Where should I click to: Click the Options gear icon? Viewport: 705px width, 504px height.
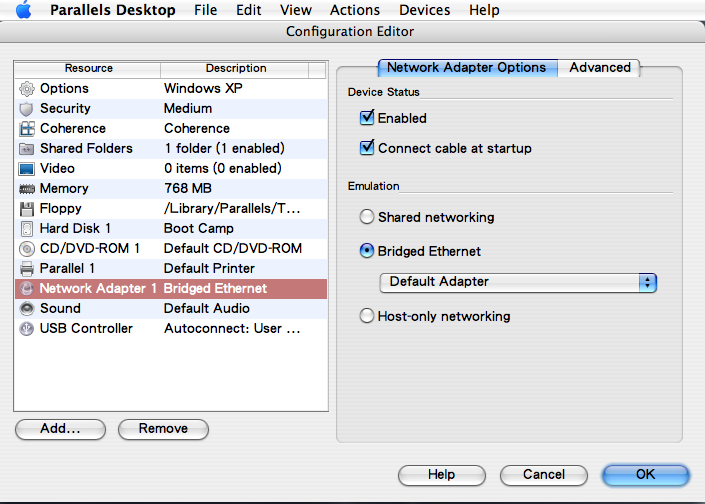27,89
